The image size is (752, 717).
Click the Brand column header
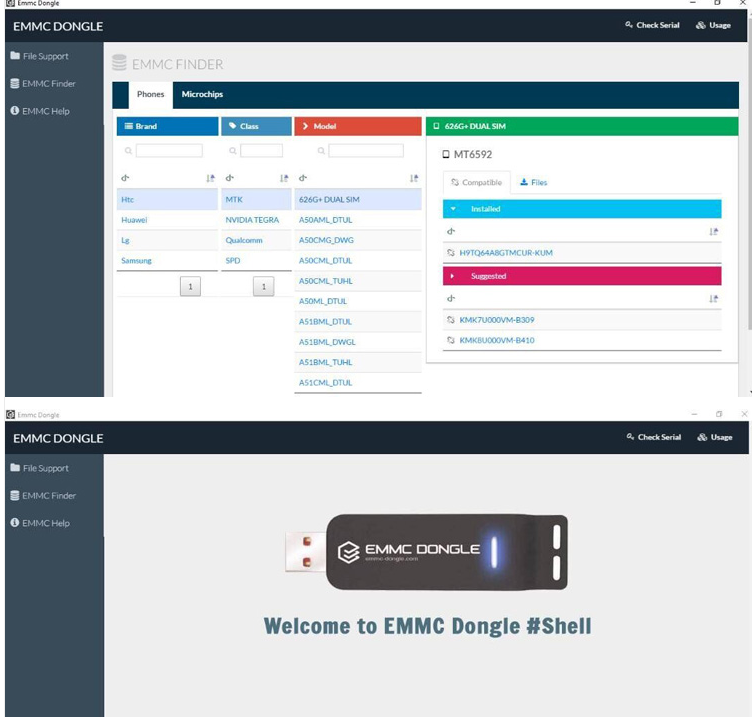pyautogui.click(x=167, y=126)
